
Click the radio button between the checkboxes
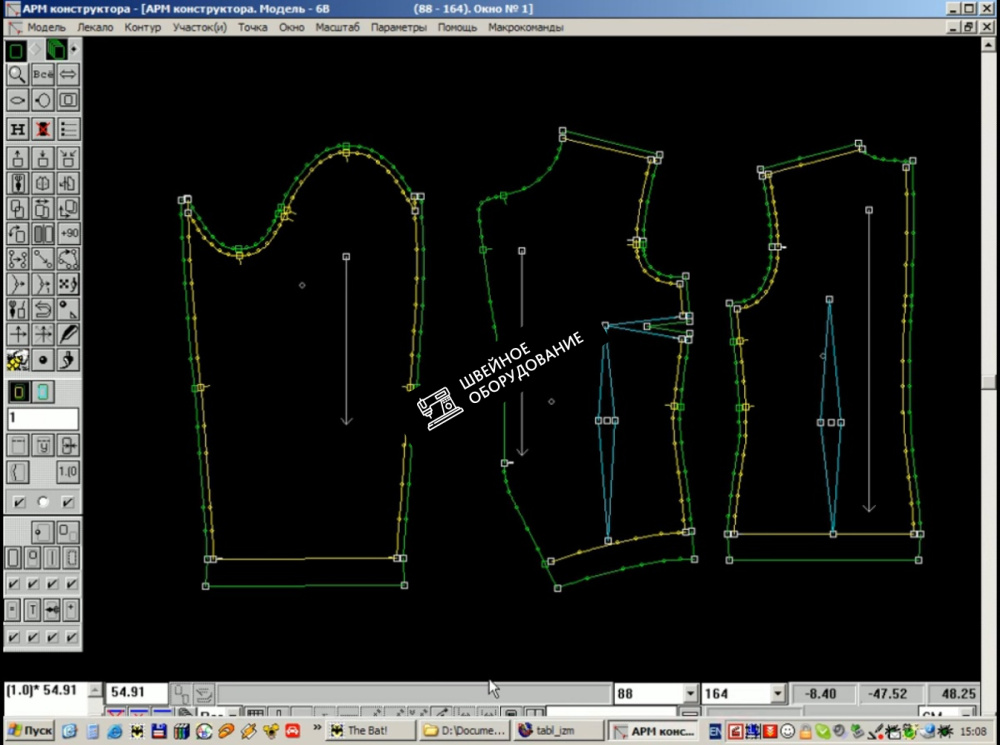(x=43, y=501)
